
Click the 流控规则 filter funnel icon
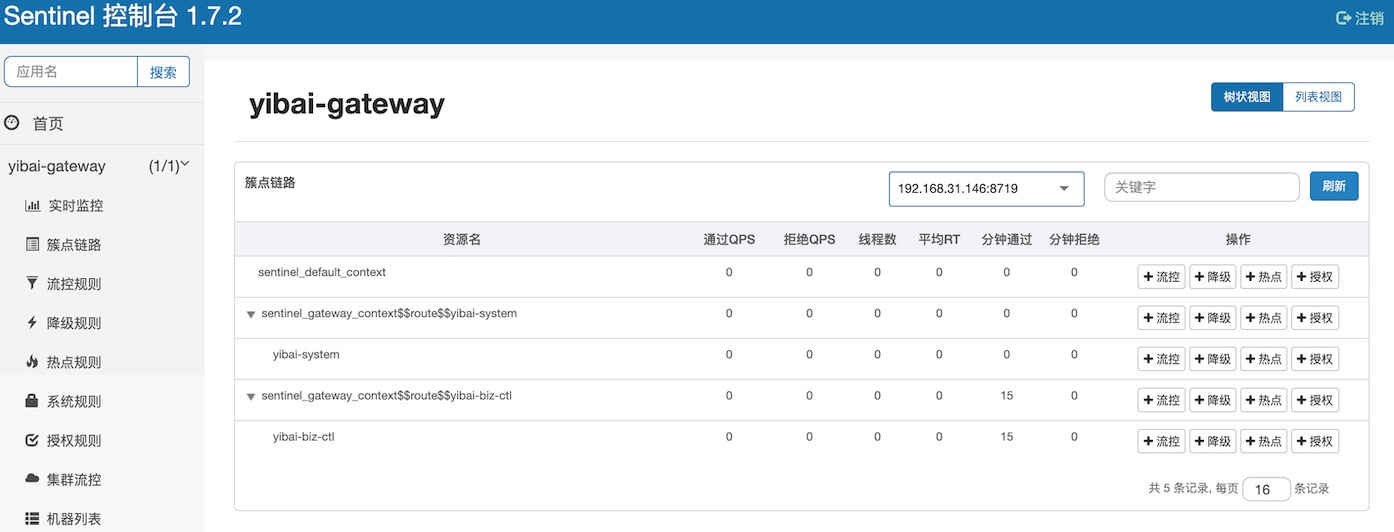pyautogui.click(x=32, y=283)
